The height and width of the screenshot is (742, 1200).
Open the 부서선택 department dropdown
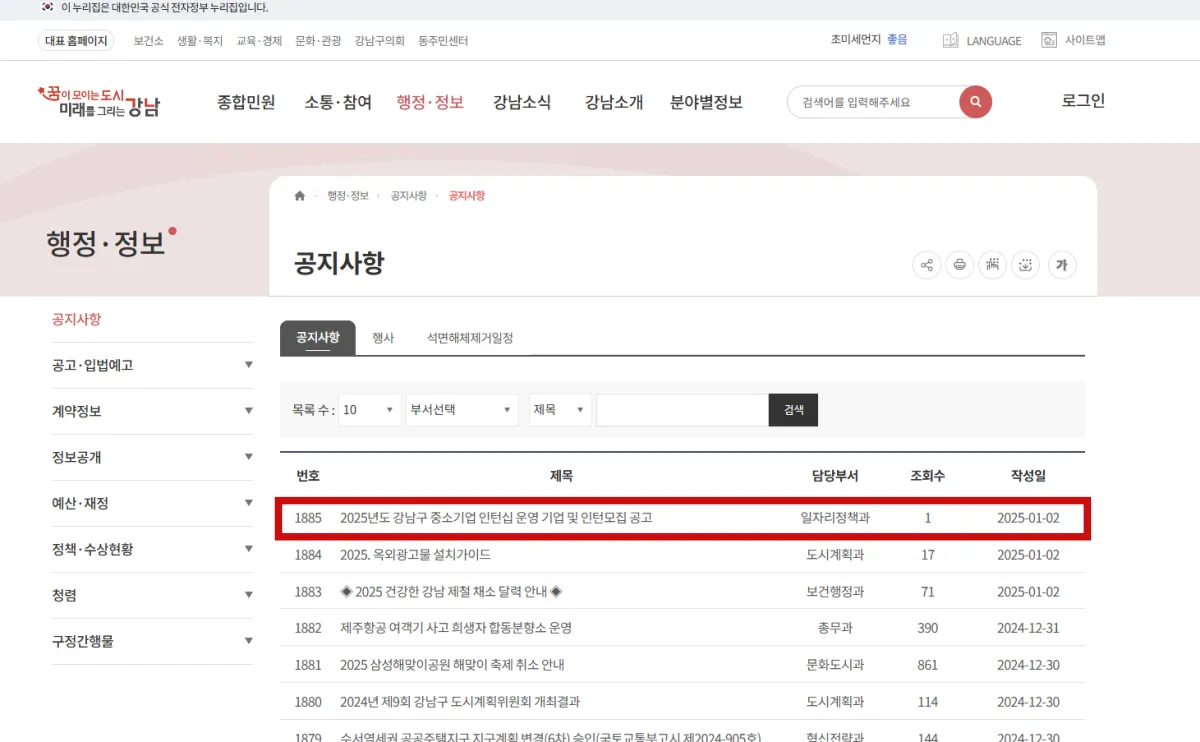click(x=461, y=410)
